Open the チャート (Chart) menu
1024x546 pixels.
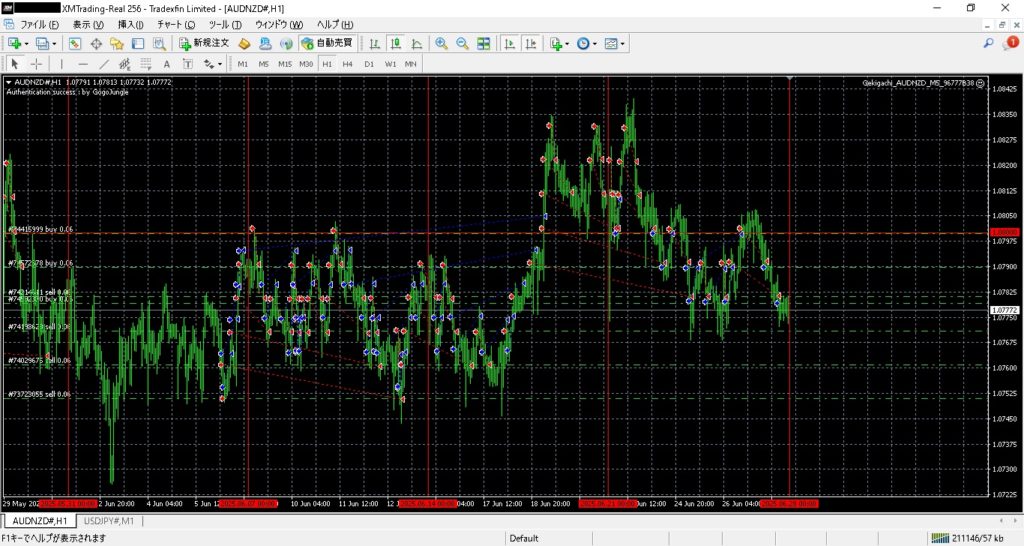pos(175,24)
